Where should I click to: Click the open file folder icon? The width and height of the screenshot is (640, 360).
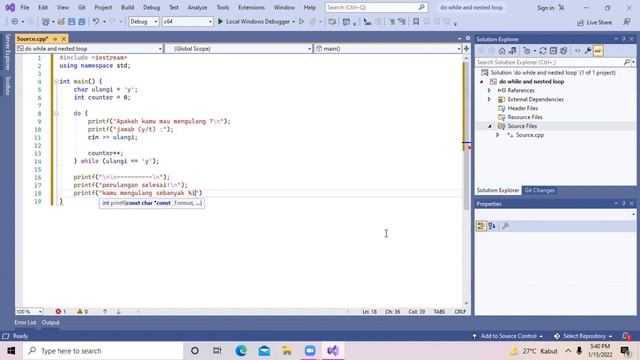[61, 22]
